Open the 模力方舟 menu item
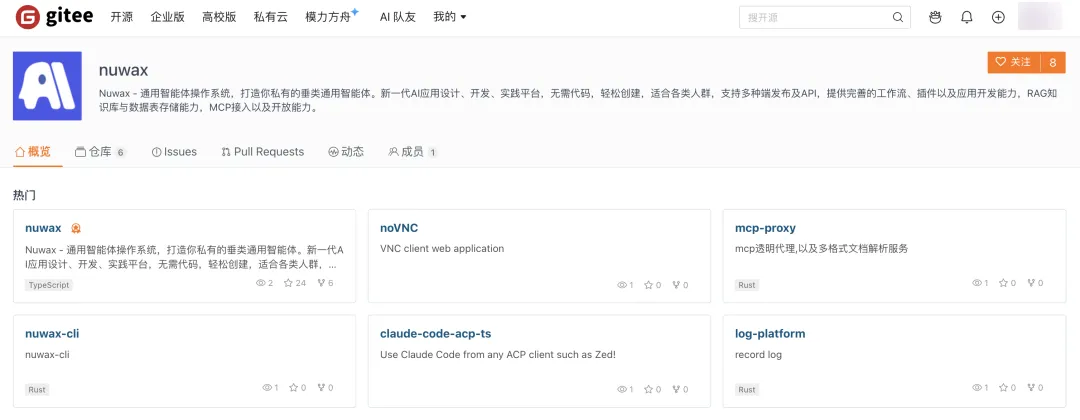This screenshot has width=1080, height=420. coord(331,17)
